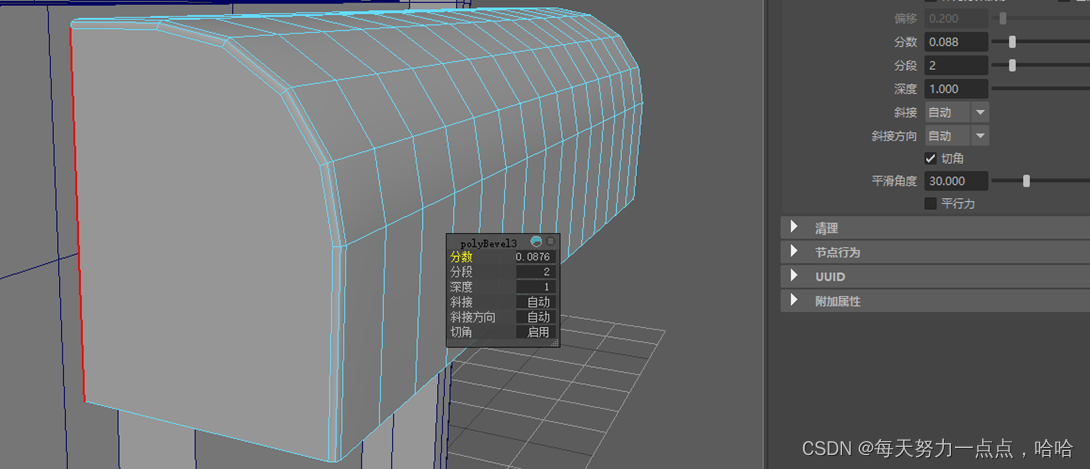Click the 深度 field showing 1.000

point(957,89)
